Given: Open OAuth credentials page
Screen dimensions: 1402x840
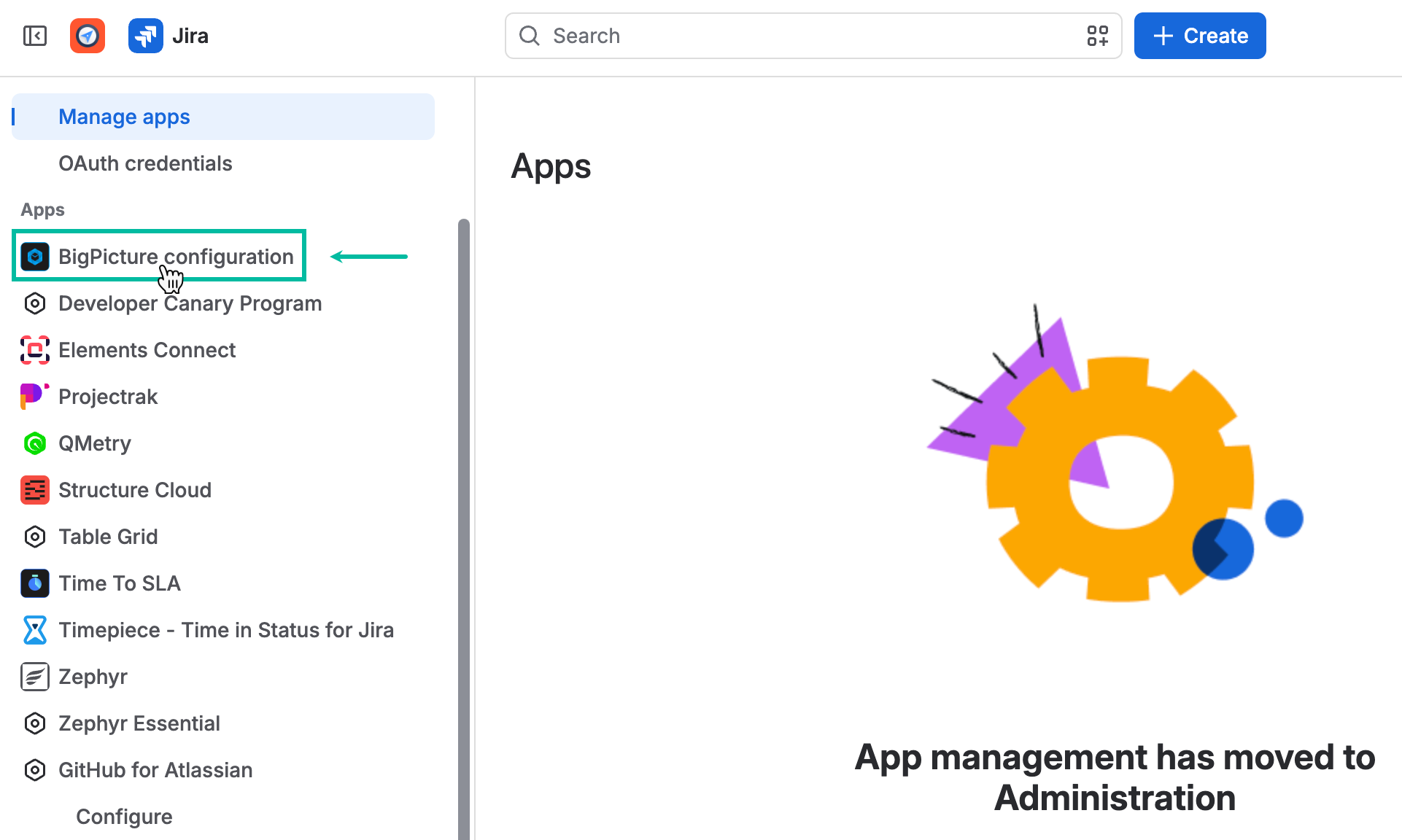Looking at the screenshot, I should [145, 163].
